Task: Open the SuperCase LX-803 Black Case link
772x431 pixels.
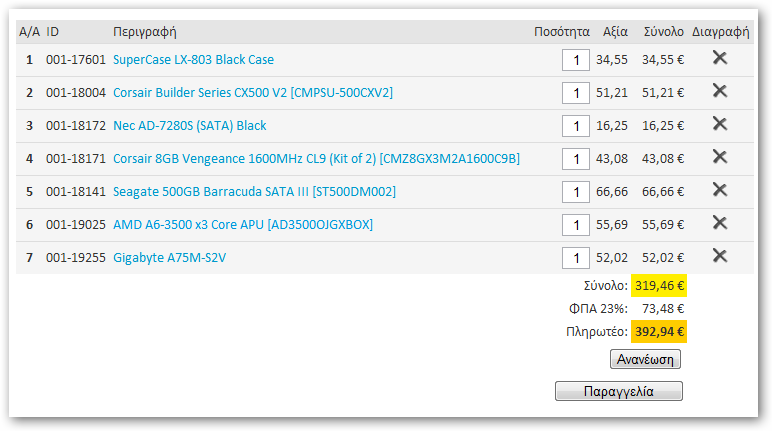Action: [x=193, y=60]
